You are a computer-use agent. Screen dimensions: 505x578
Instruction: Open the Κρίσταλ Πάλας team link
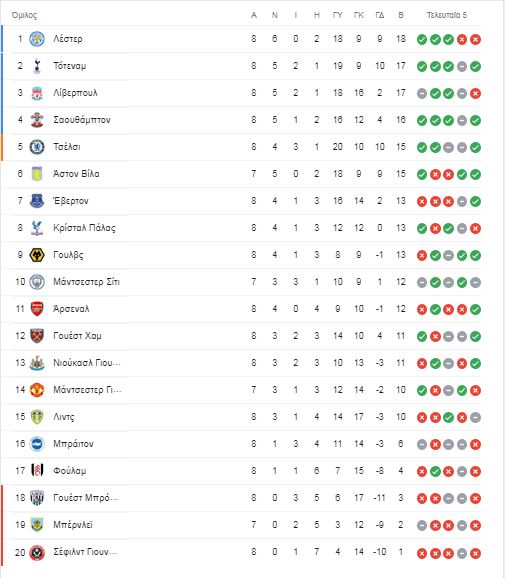(84, 228)
